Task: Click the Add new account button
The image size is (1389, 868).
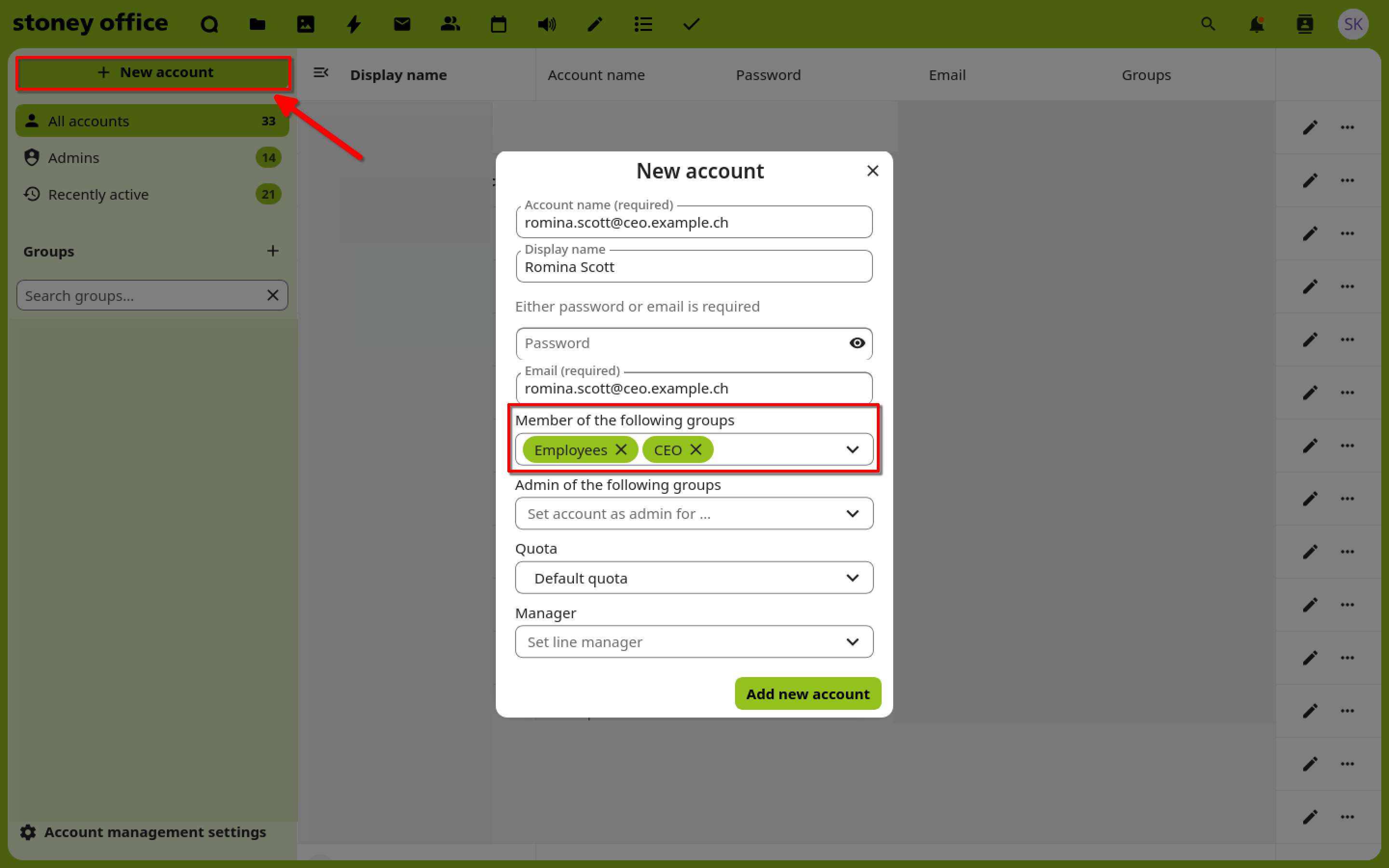Action: click(x=807, y=693)
